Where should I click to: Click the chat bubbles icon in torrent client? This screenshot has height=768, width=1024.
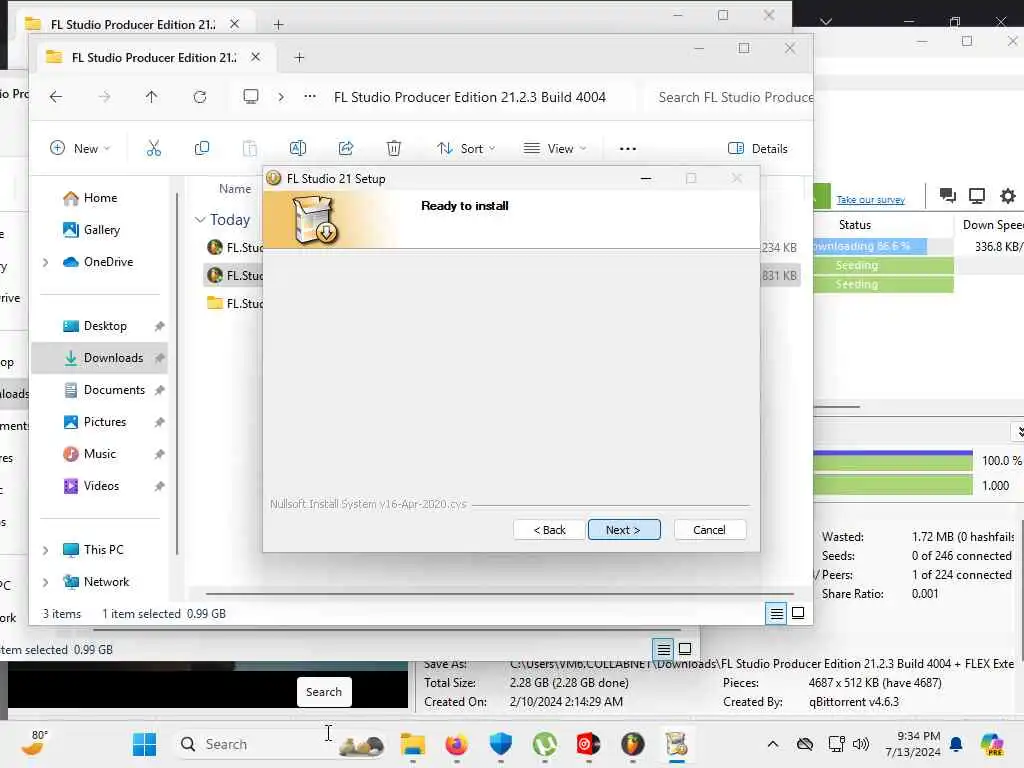click(947, 195)
